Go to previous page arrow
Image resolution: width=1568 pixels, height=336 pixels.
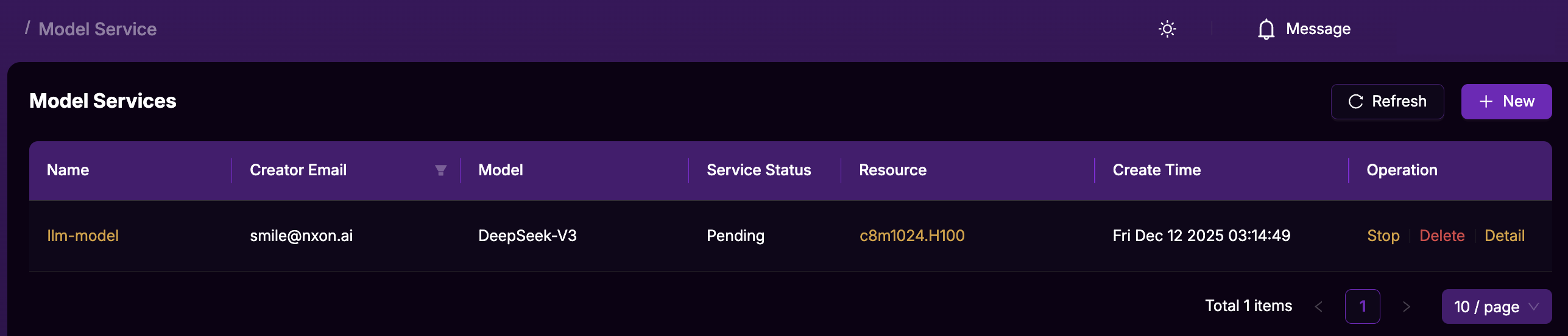(x=1318, y=307)
